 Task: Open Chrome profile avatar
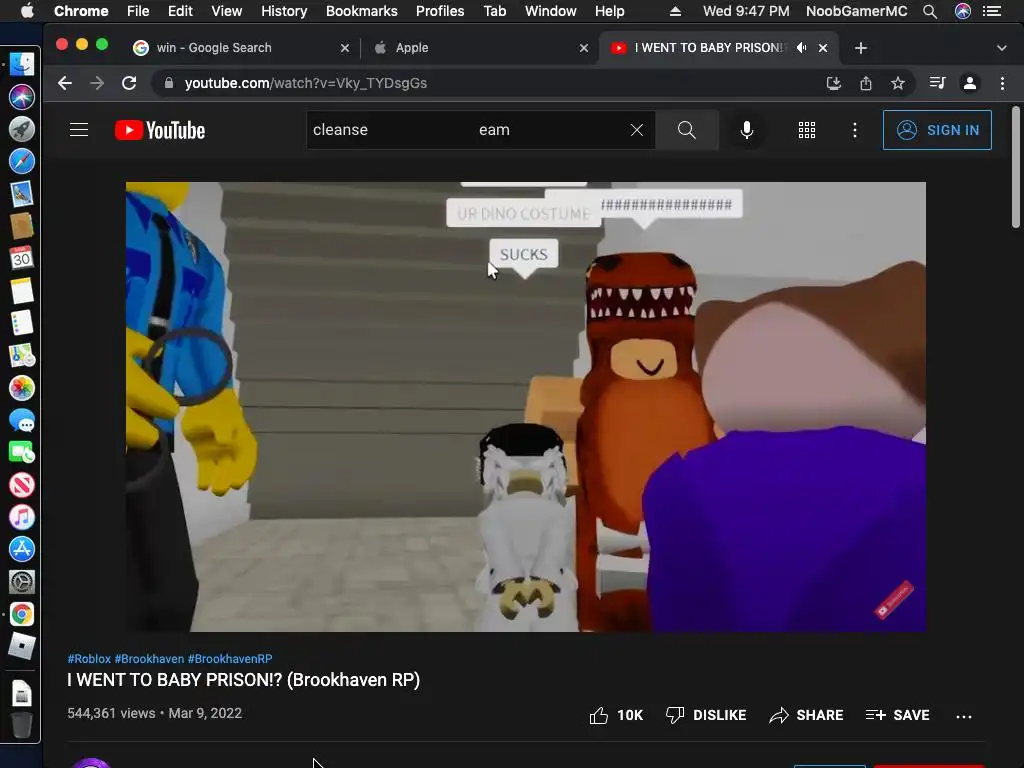coord(970,83)
